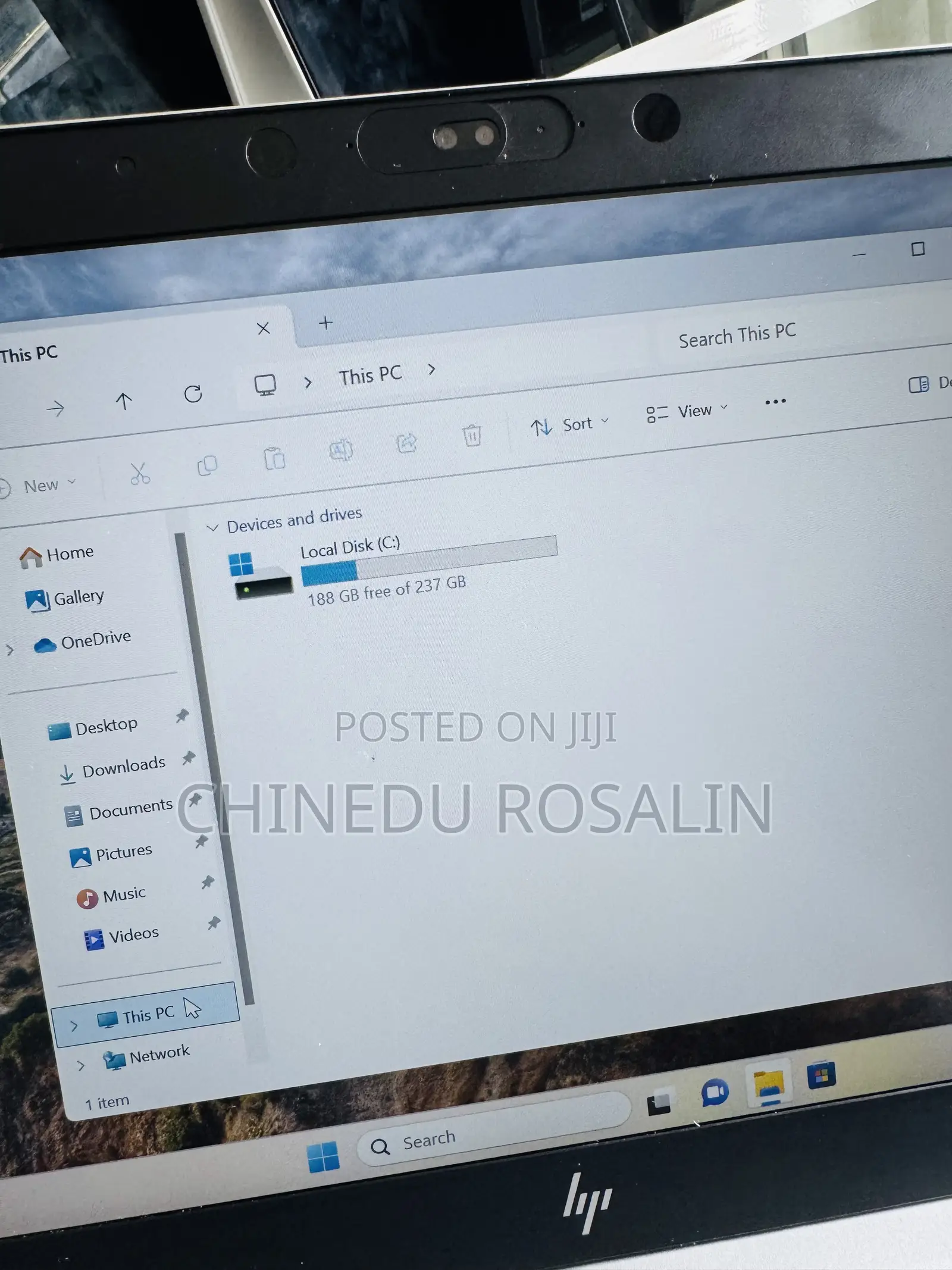Click chevron after This PC in address bar
The image size is (952, 1270).
[x=431, y=369]
